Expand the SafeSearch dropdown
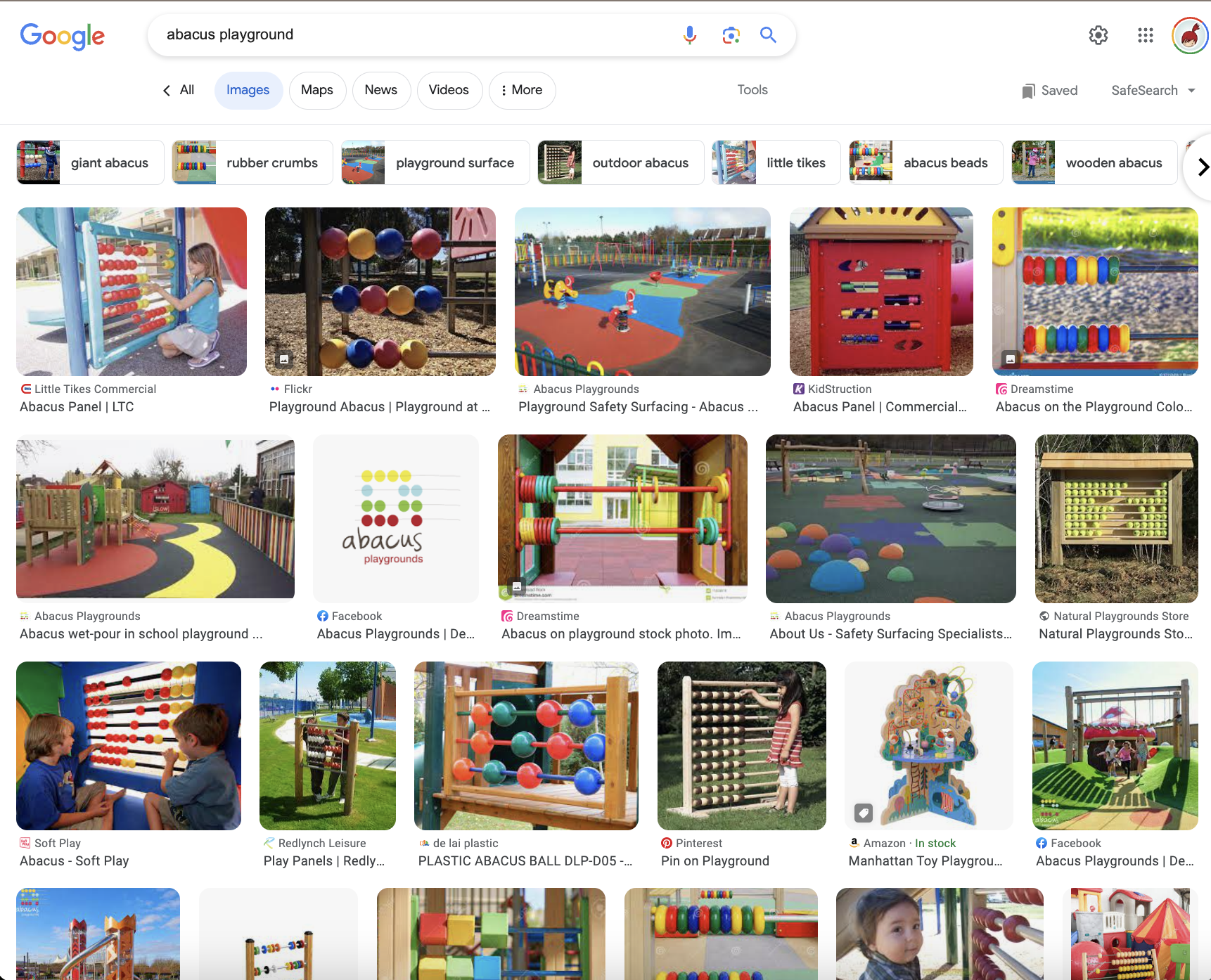This screenshot has width=1211, height=980. [x=1153, y=91]
